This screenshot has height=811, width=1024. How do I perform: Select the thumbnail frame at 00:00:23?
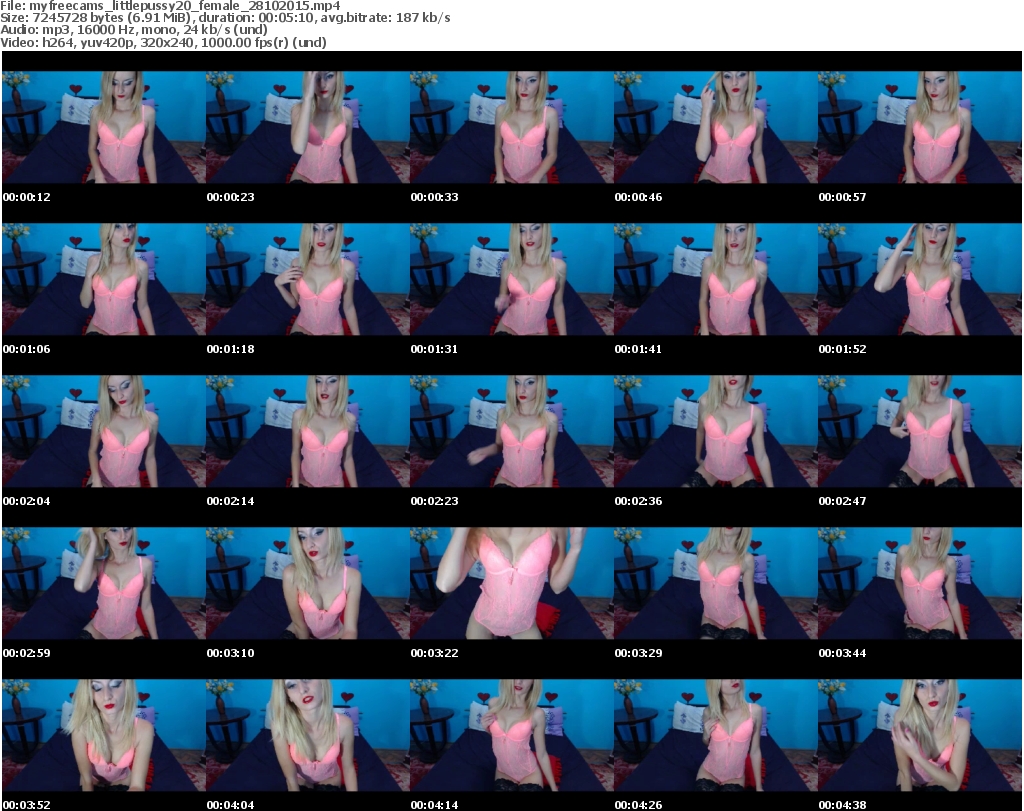pyautogui.click(x=308, y=127)
